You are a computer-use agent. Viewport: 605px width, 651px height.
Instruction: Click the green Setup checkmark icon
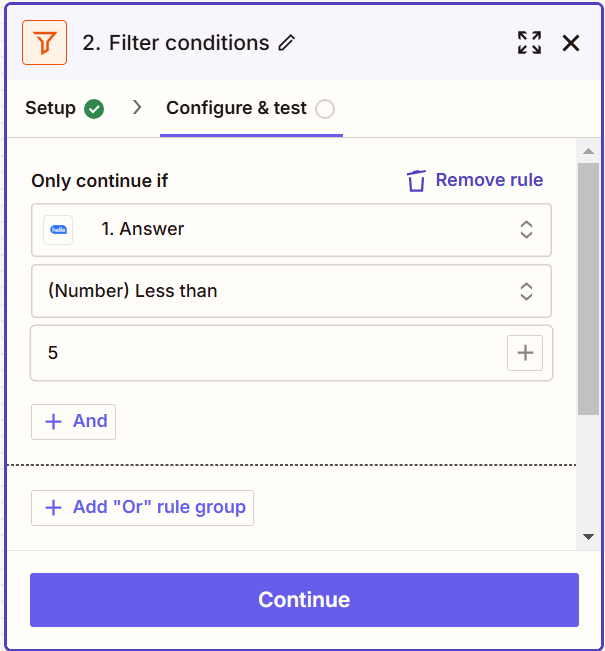pyautogui.click(x=94, y=108)
